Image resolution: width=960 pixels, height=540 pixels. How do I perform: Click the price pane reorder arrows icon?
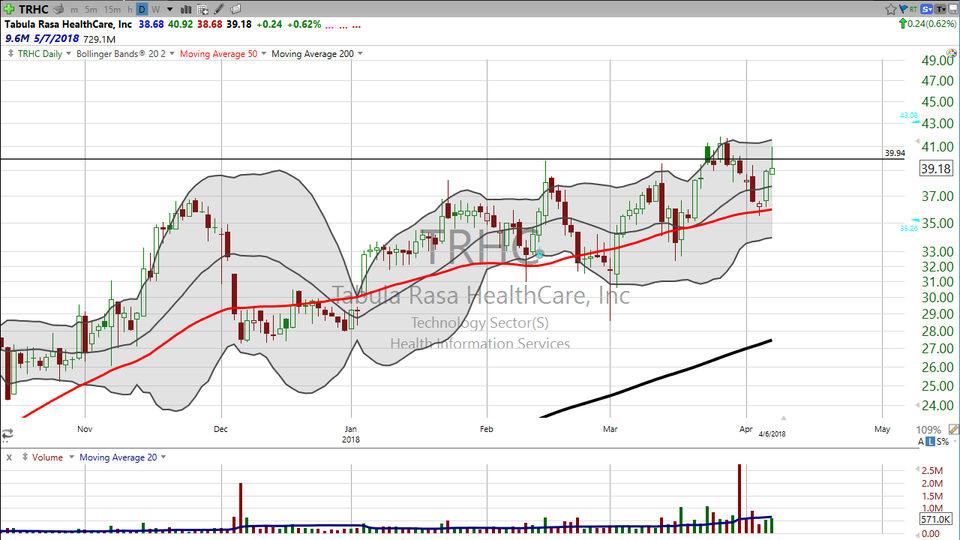(11, 54)
